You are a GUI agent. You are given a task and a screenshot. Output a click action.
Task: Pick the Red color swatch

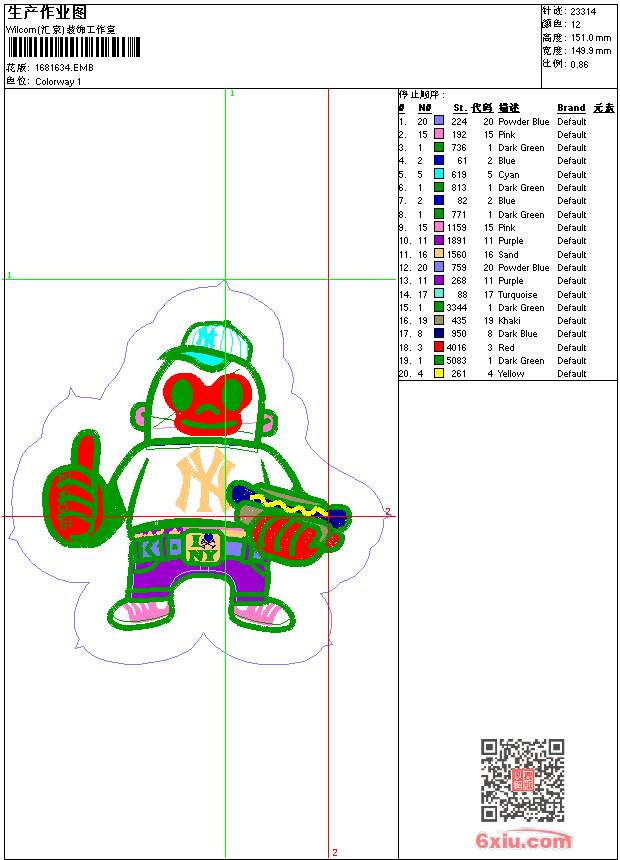click(x=439, y=347)
